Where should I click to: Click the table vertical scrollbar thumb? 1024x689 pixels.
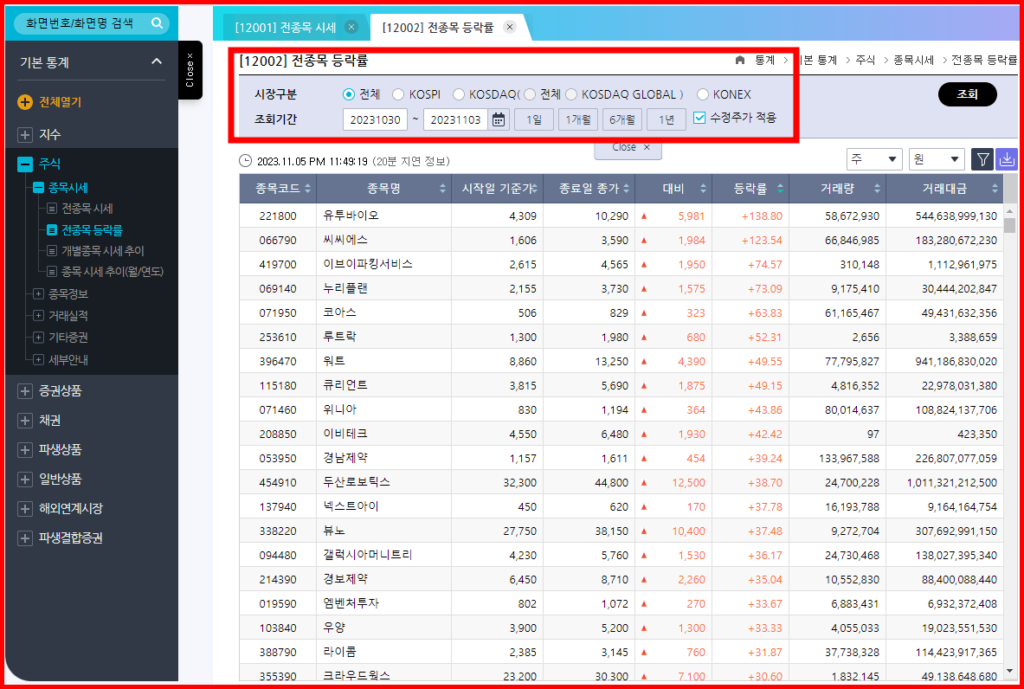[x=1010, y=225]
